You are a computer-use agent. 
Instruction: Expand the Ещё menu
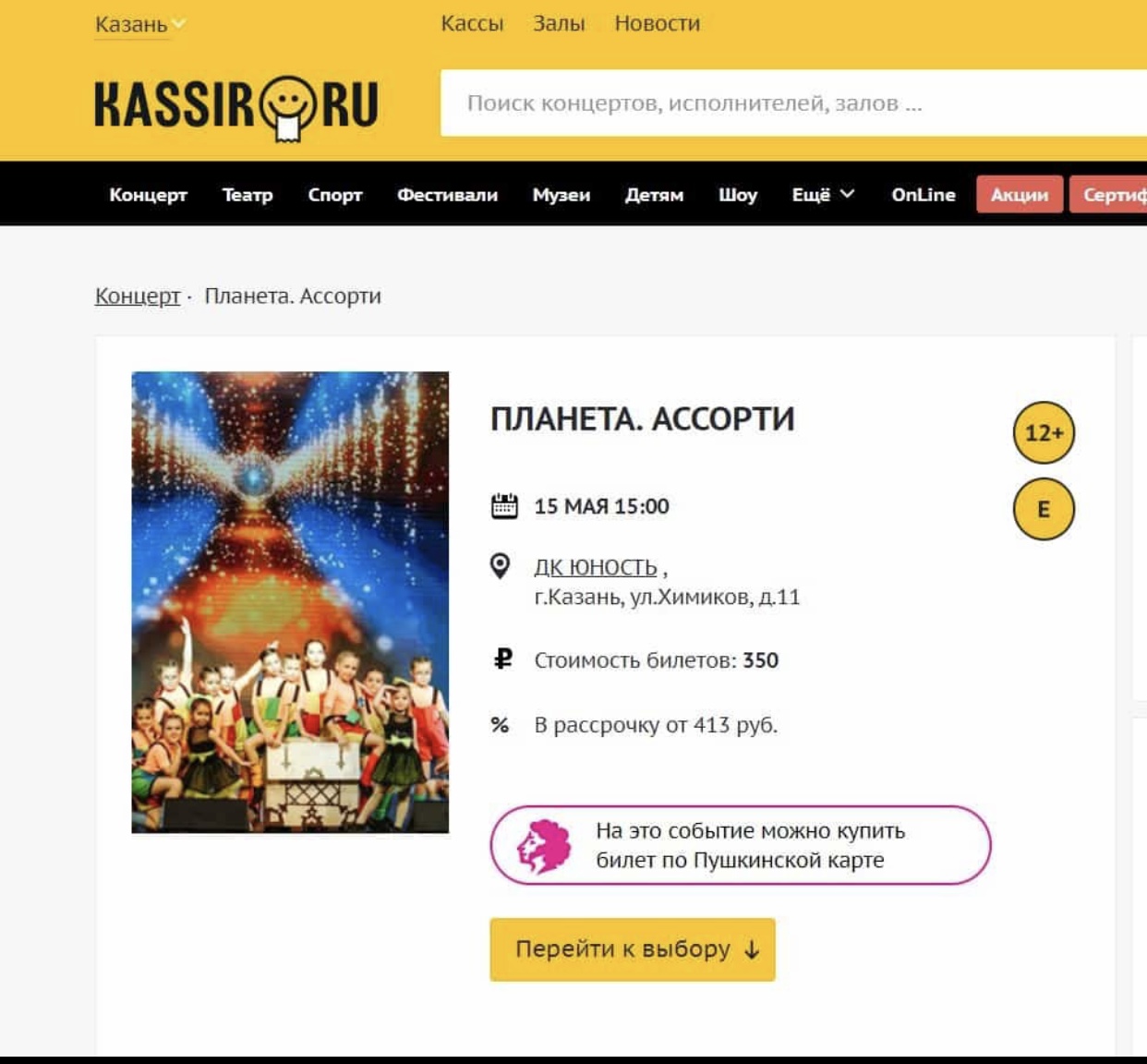click(x=823, y=195)
